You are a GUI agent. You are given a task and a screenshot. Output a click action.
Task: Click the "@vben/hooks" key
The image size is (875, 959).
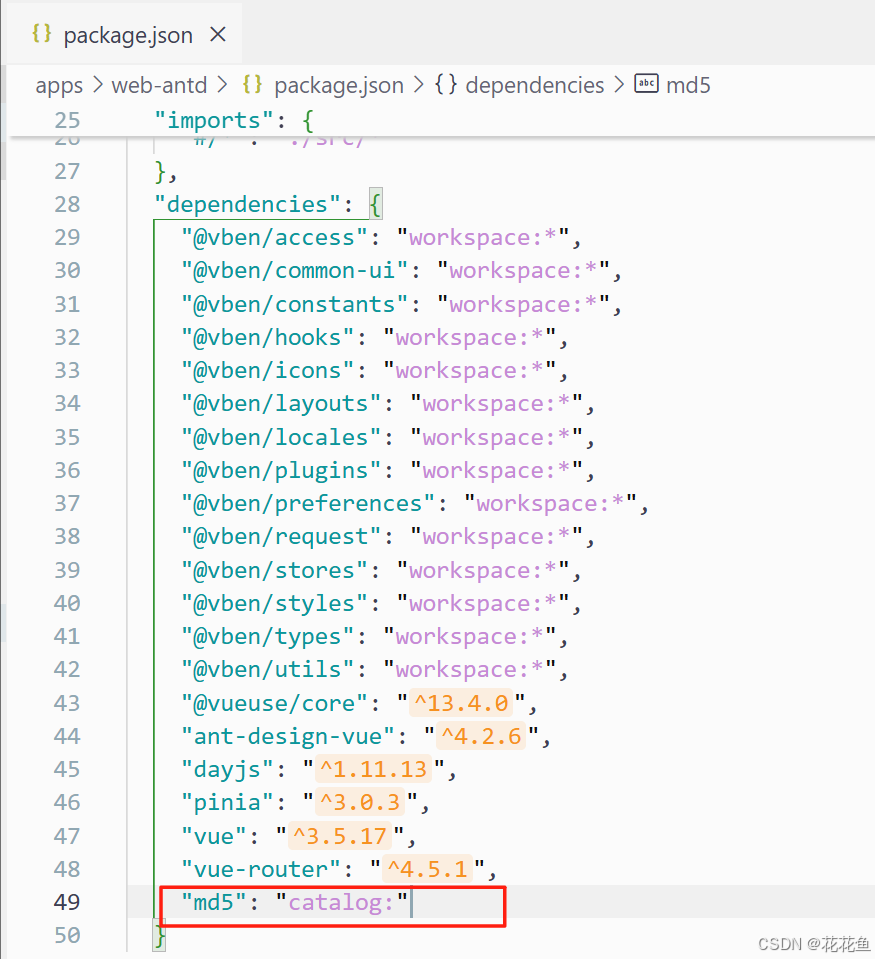(268, 337)
